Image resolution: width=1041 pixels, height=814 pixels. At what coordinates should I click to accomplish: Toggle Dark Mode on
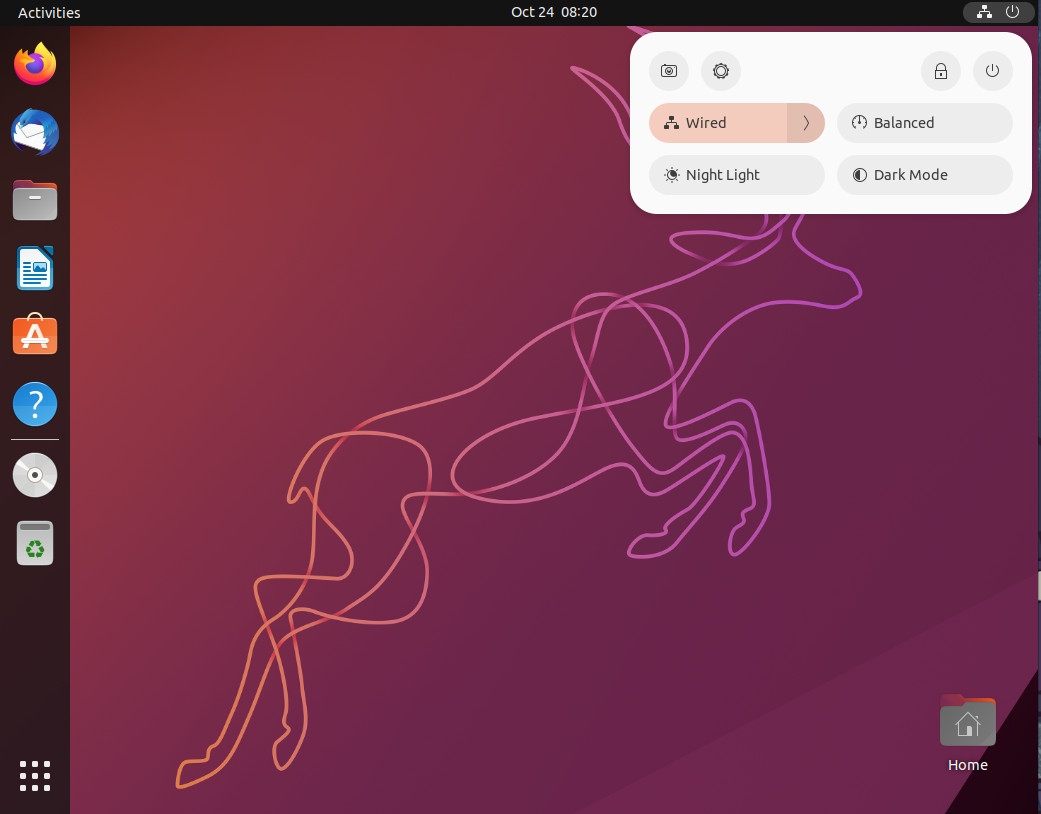925,175
